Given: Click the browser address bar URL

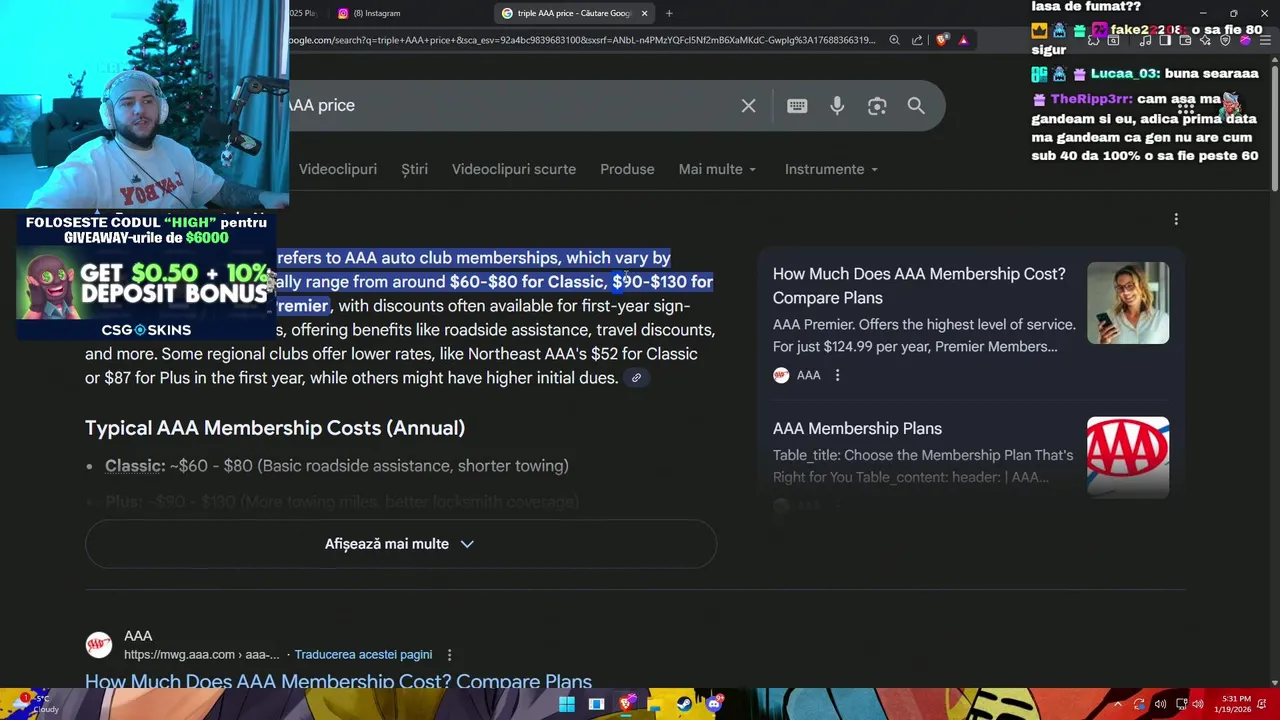Looking at the screenshot, I should tap(580, 40).
